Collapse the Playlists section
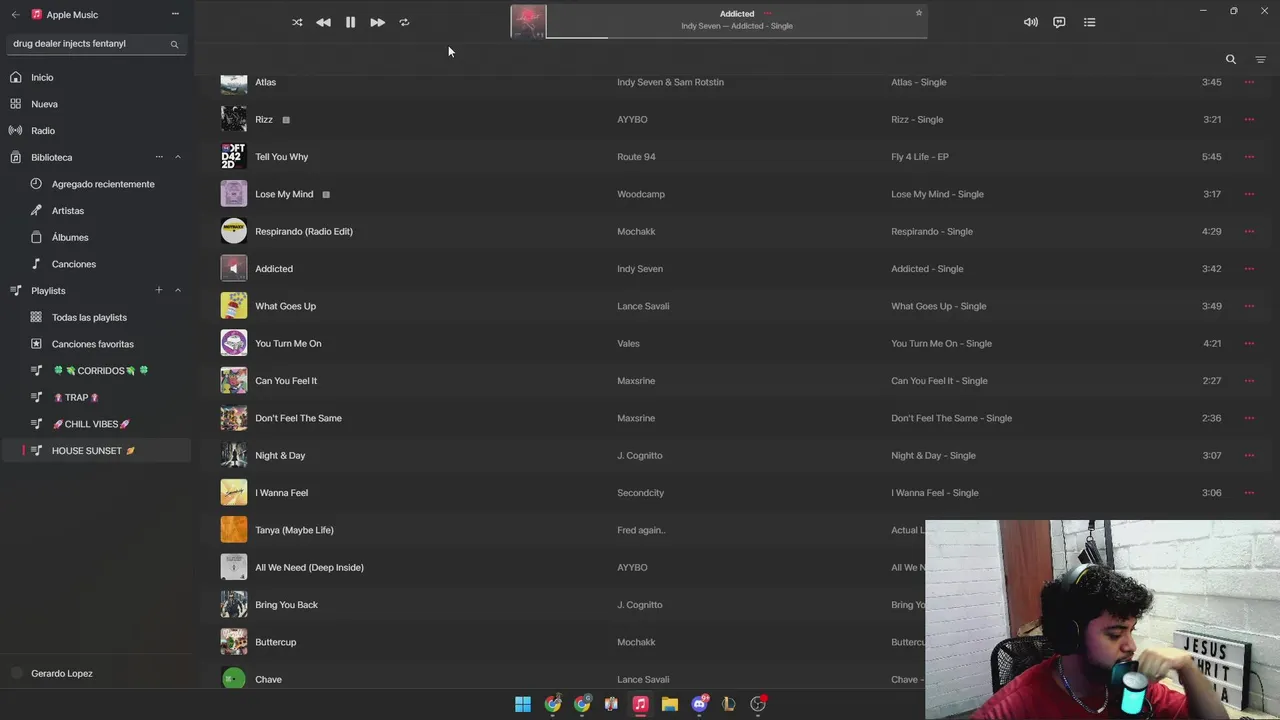The image size is (1280, 720). (178, 290)
